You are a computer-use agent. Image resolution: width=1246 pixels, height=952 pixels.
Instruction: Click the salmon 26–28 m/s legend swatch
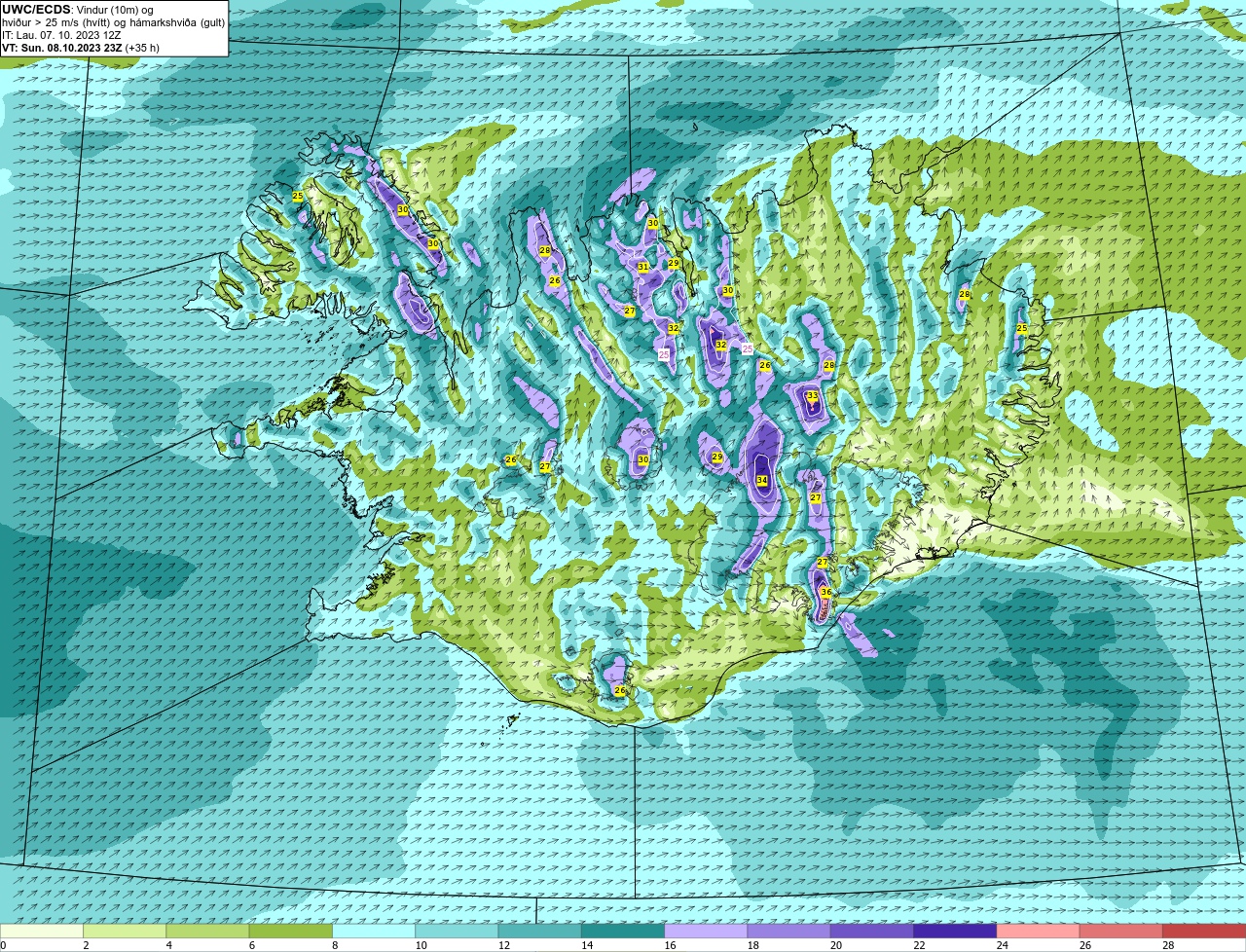(x=1121, y=931)
